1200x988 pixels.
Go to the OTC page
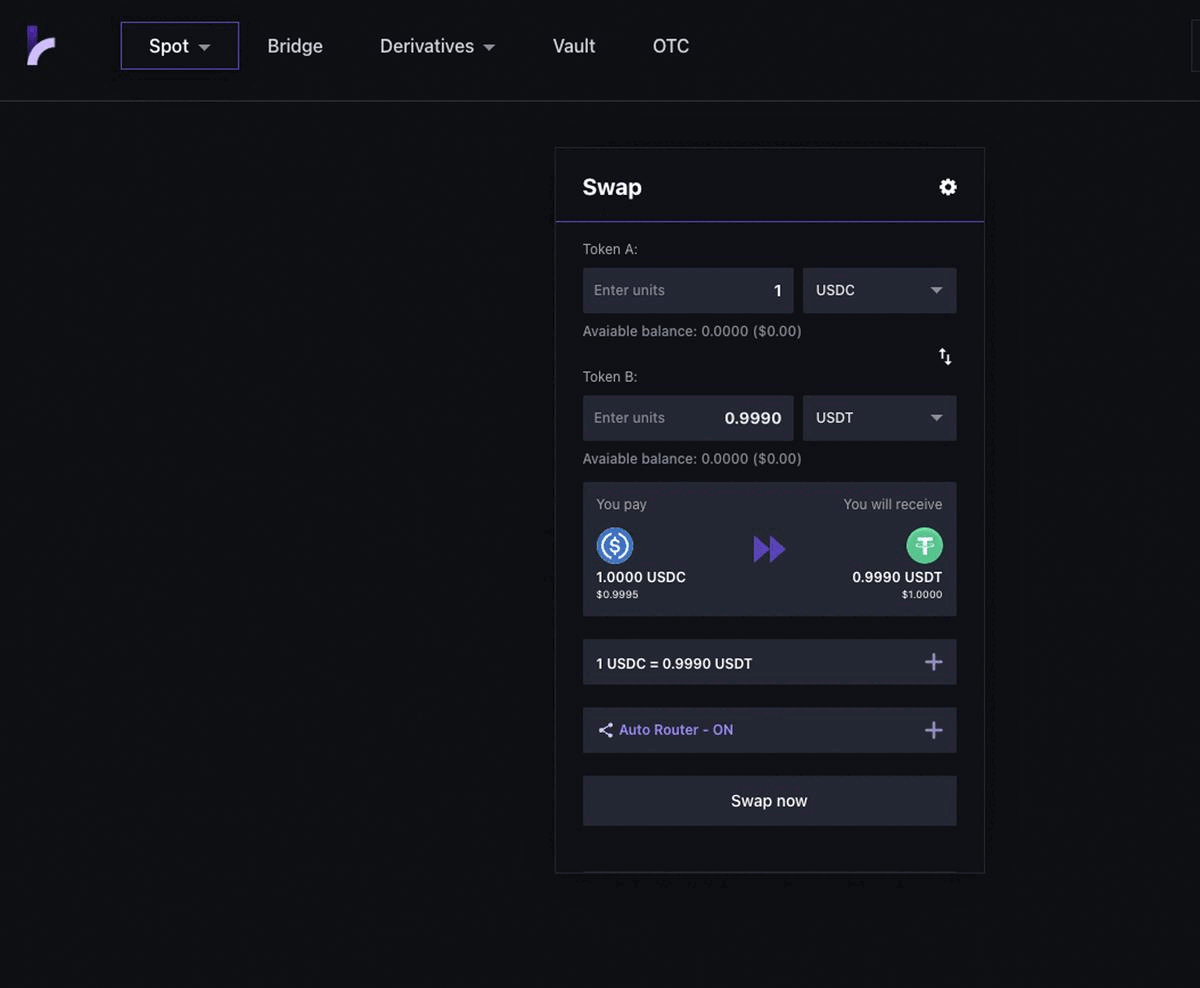[x=671, y=46]
